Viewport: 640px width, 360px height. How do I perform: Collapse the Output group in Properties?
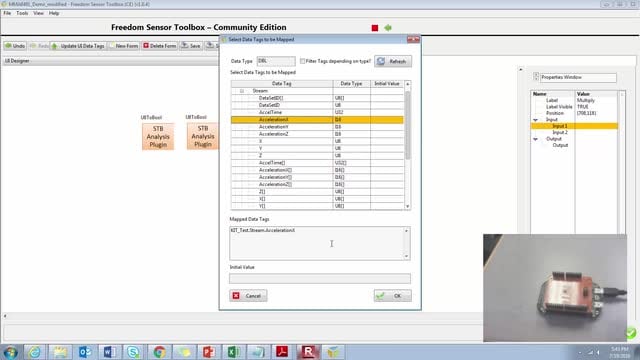(x=536, y=139)
